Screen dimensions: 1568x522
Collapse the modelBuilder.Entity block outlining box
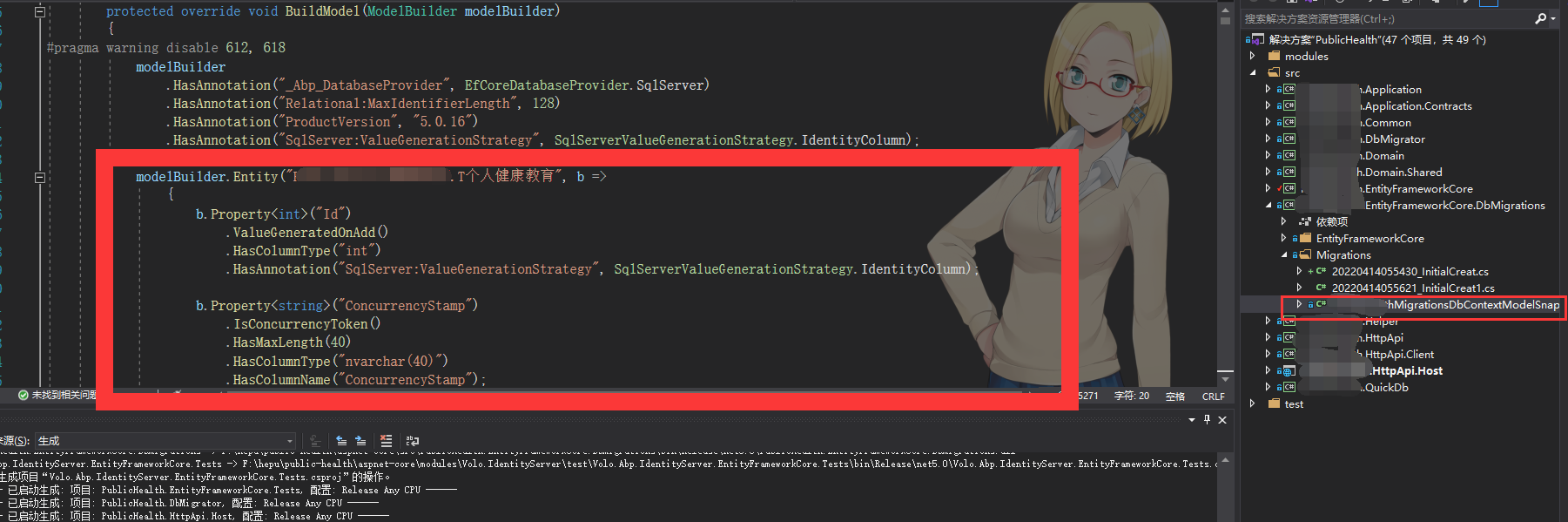tap(39, 177)
